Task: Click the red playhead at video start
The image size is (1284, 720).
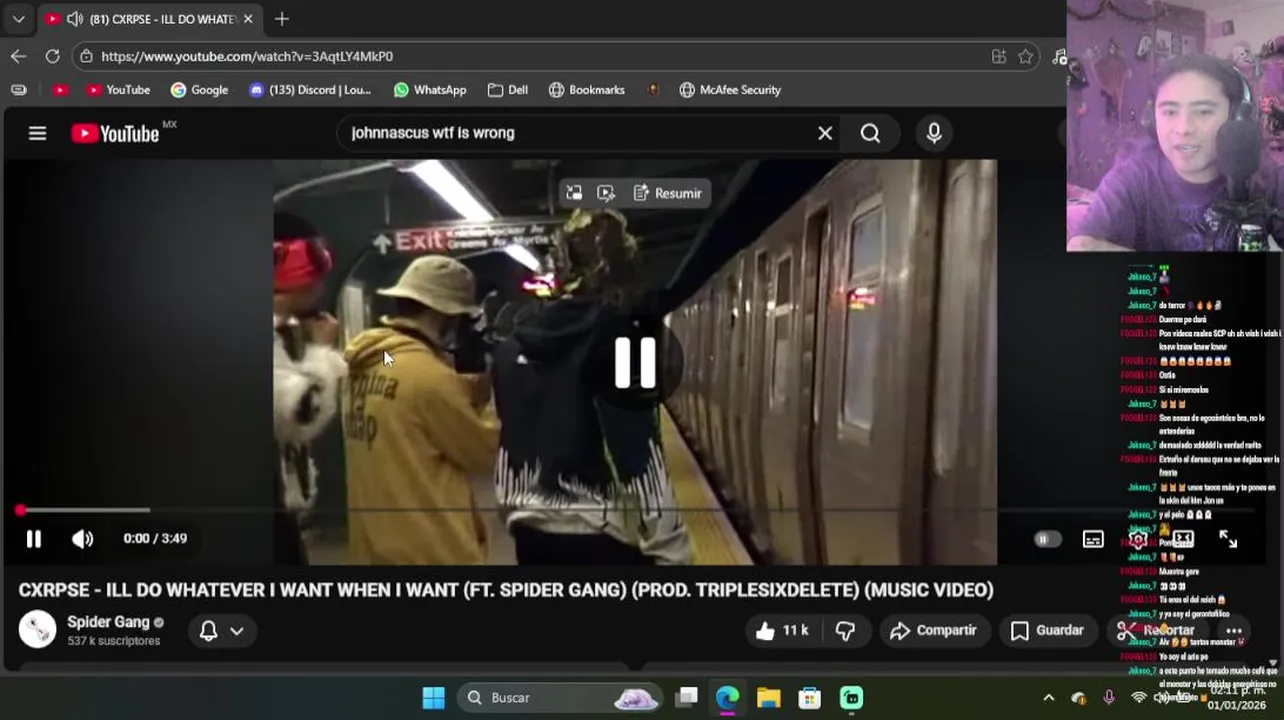Action: coord(20,511)
